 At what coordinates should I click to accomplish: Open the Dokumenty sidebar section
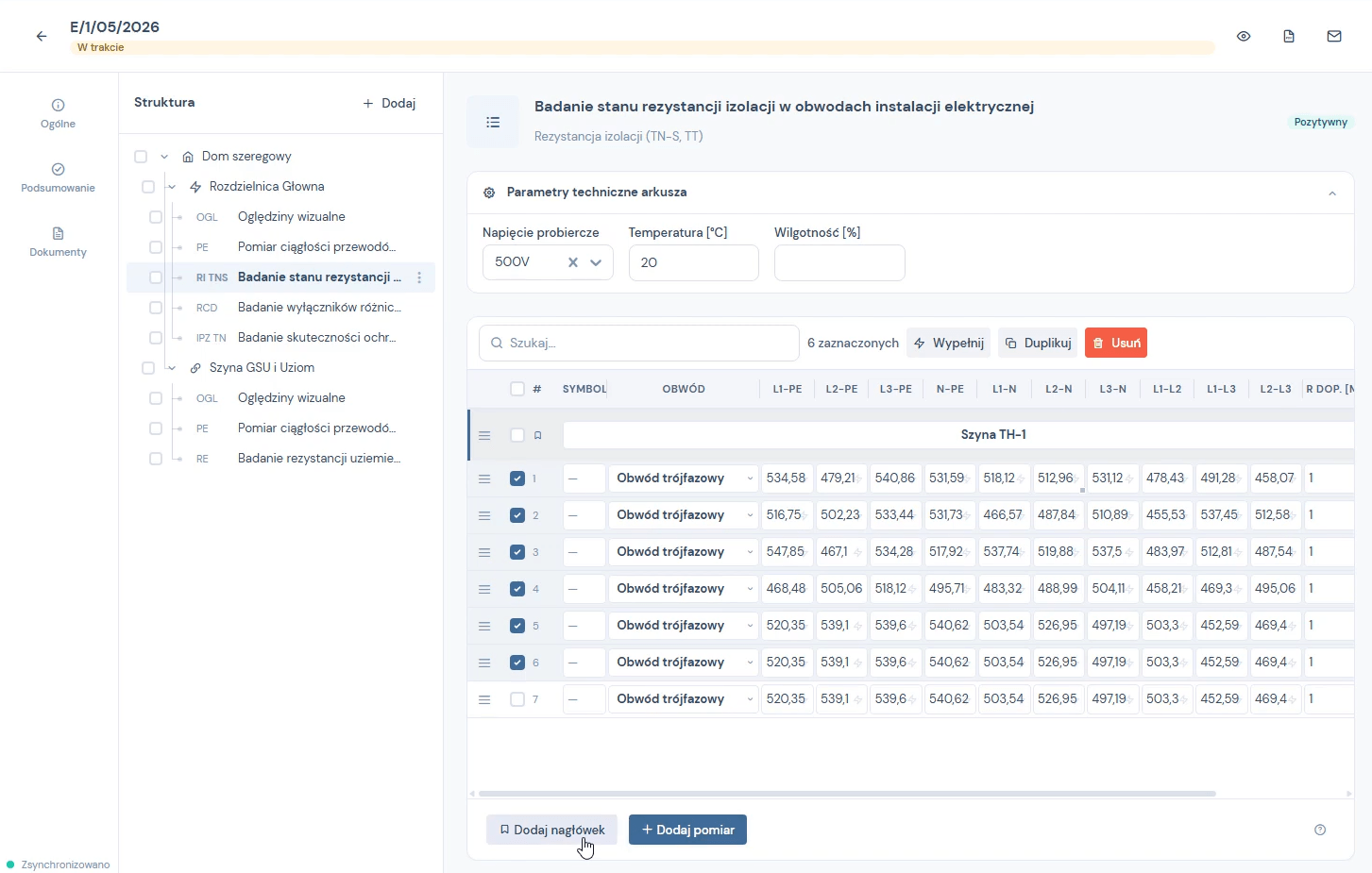(58, 242)
